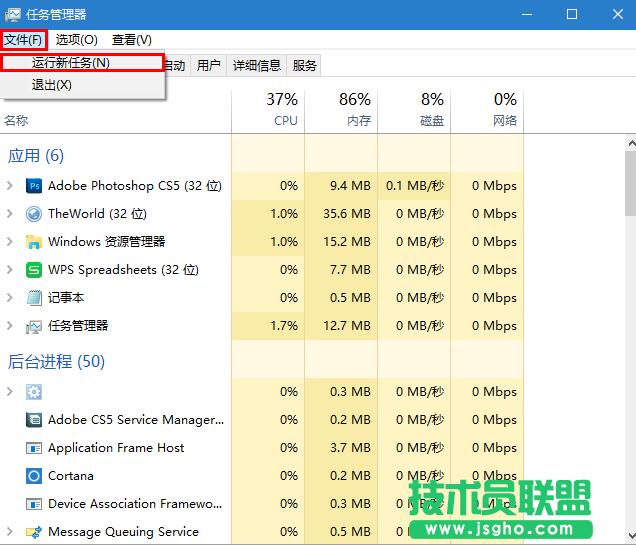Choose 退出(X) in the file menu
Image resolution: width=636 pixels, height=545 pixels.
tap(52, 85)
